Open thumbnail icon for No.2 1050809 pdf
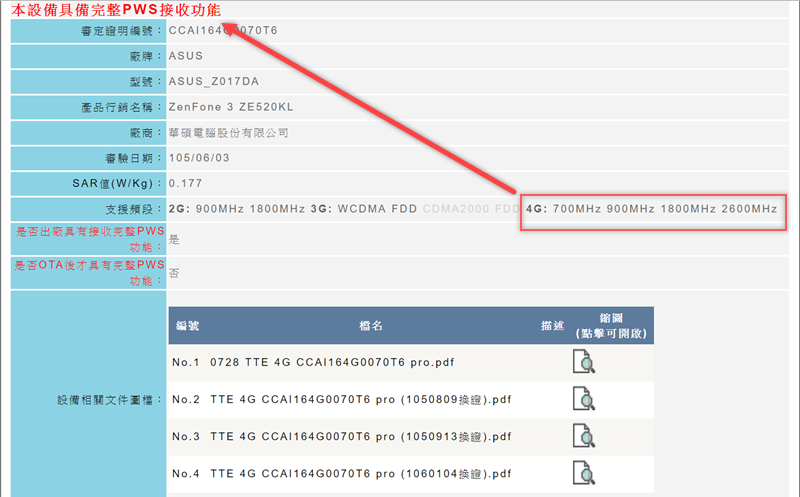800x497 pixels. point(584,399)
